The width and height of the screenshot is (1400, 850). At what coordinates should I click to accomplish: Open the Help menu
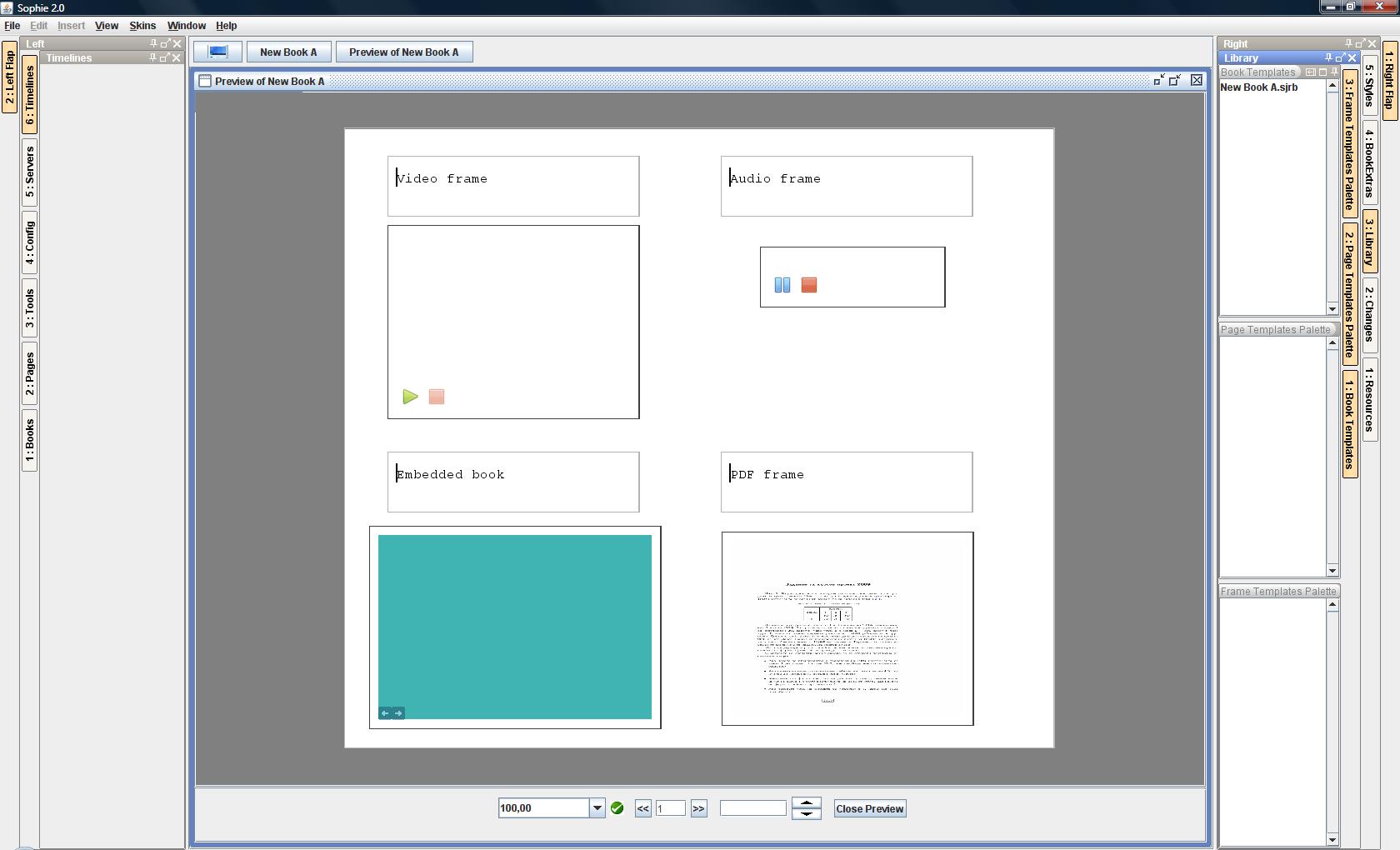(x=227, y=26)
